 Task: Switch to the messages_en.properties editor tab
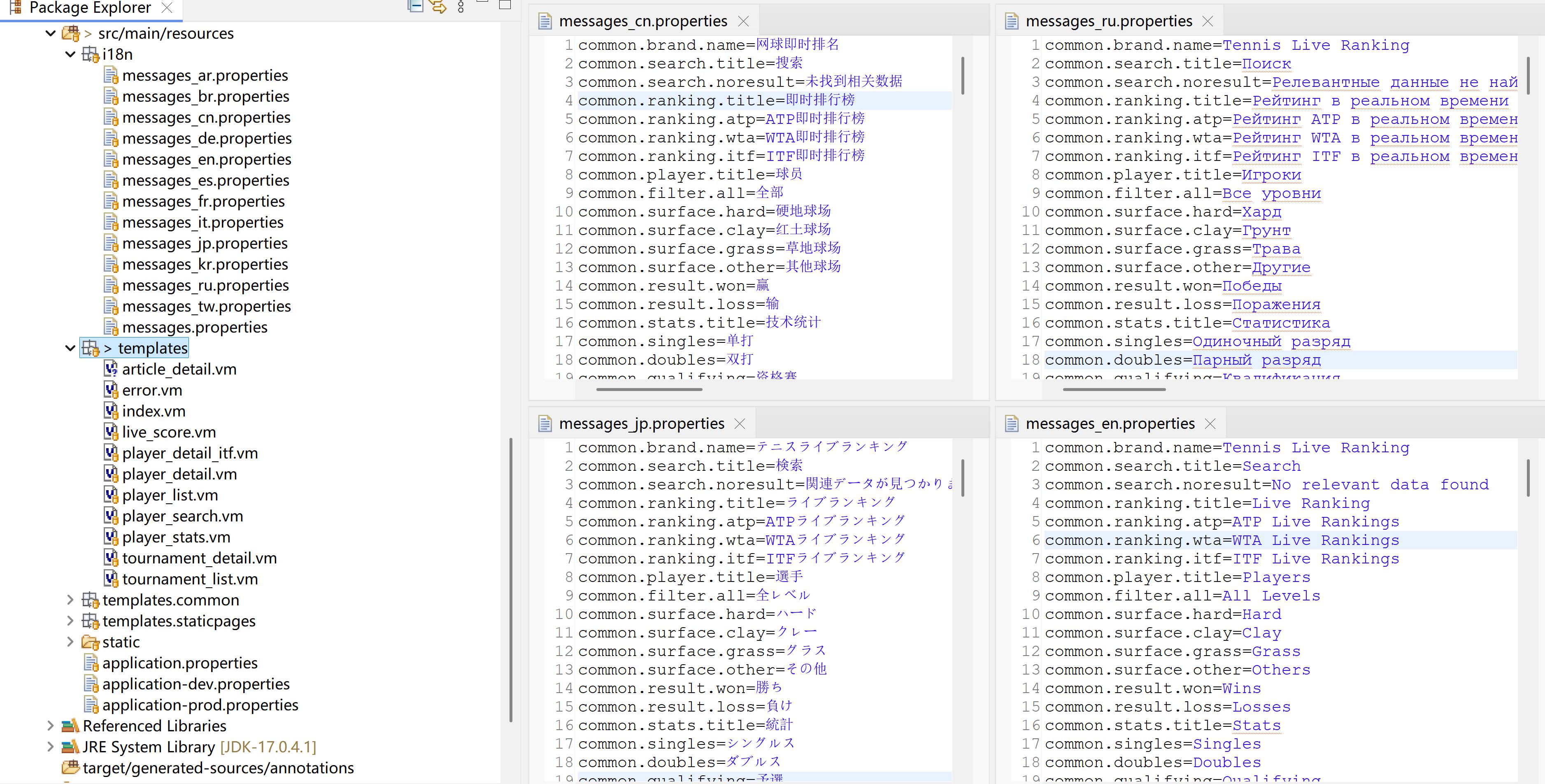(x=1110, y=424)
